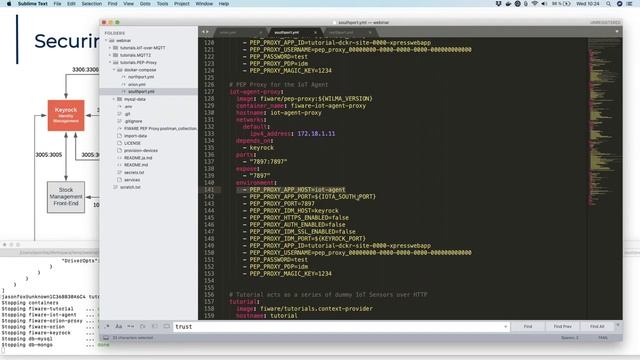Open the Goto menu
This screenshot has width=640, height=360.
[145, 4]
